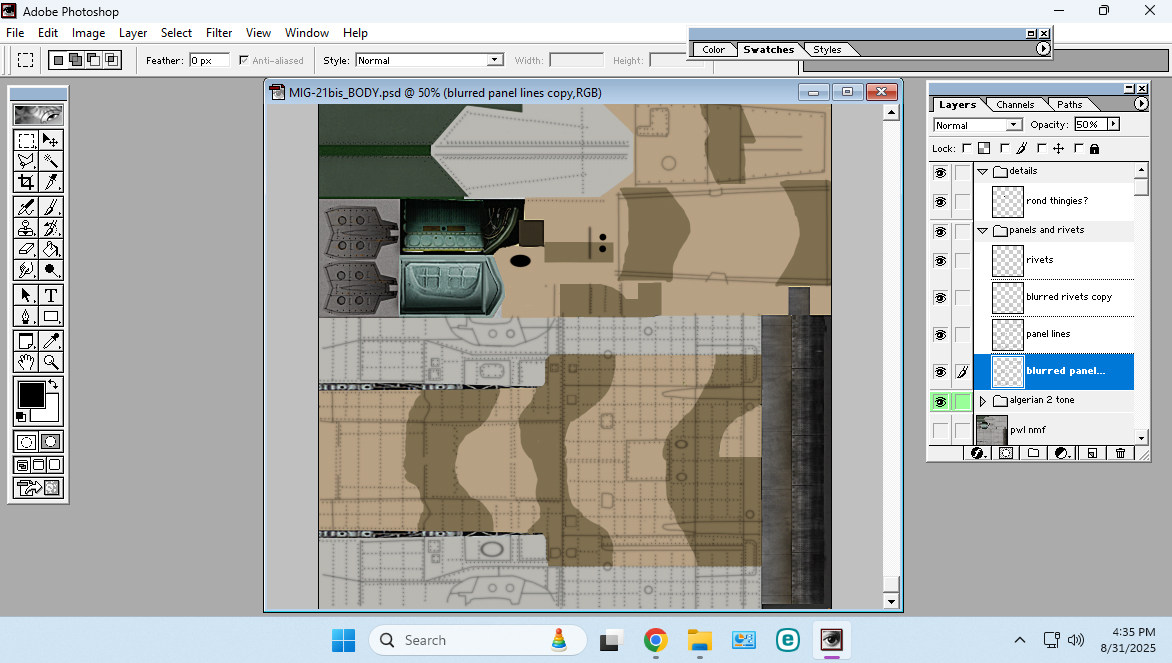Select the Type tool
The width and height of the screenshot is (1172, 663).
coord(51,295)
